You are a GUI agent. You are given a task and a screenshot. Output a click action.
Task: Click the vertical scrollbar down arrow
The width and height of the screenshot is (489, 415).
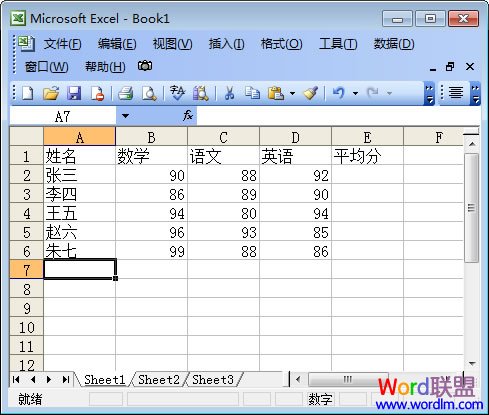point(472,364)
